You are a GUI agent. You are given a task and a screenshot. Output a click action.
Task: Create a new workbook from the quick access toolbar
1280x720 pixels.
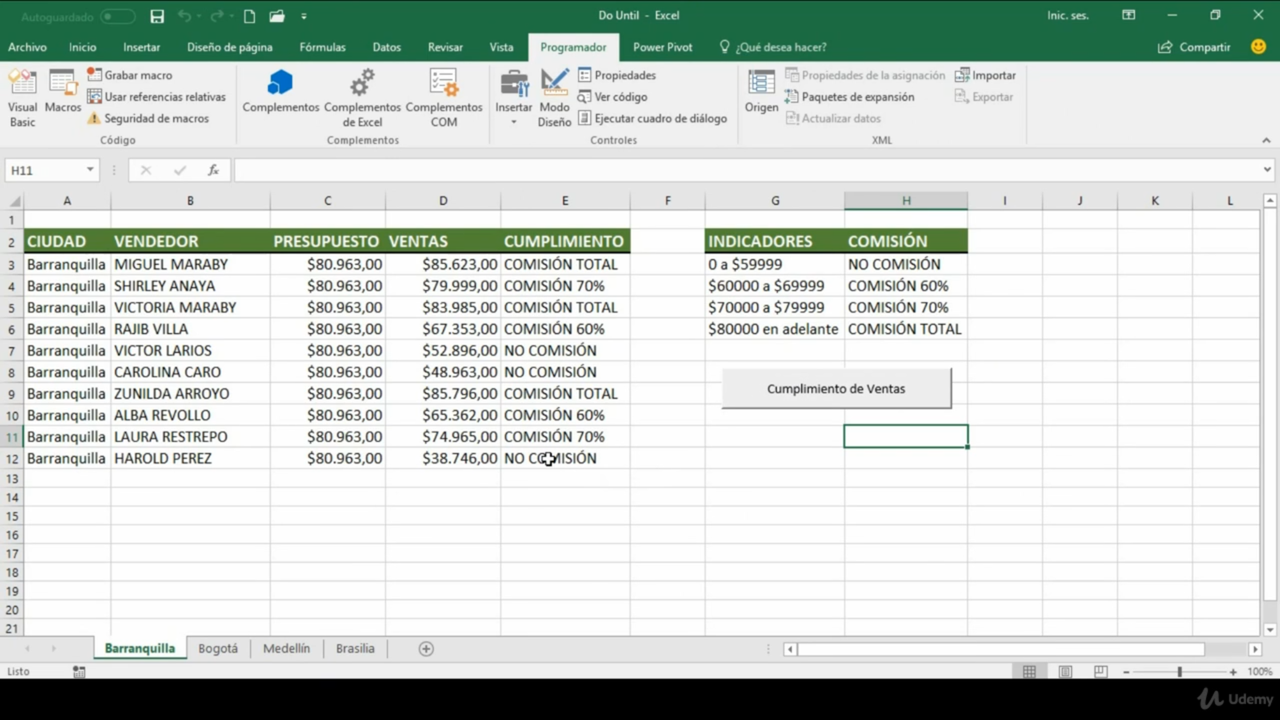(249, 16)
